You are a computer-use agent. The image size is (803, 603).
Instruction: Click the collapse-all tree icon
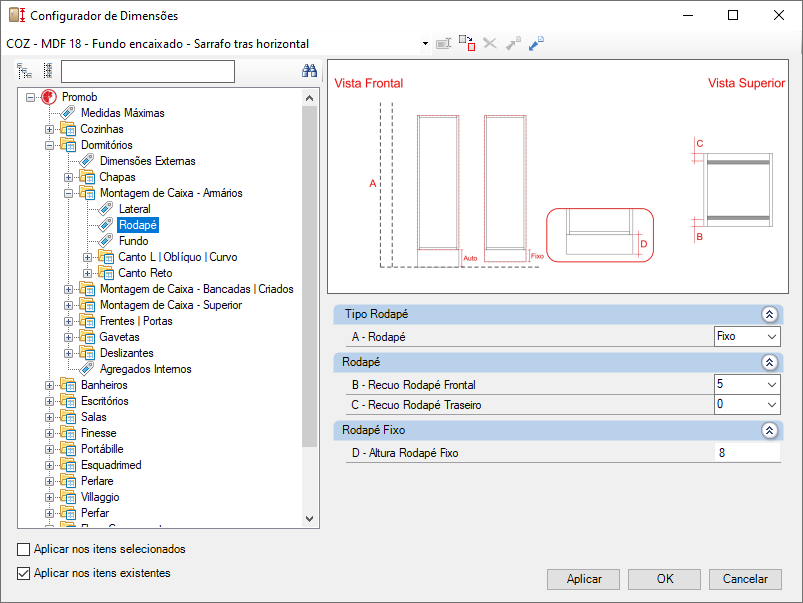(x=48, y=71)
